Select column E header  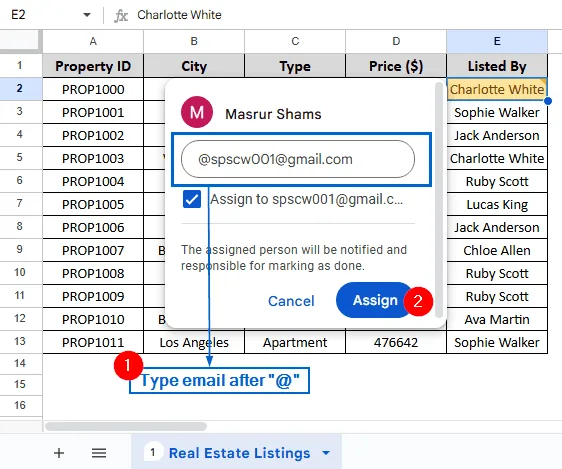tap(497, 41)
